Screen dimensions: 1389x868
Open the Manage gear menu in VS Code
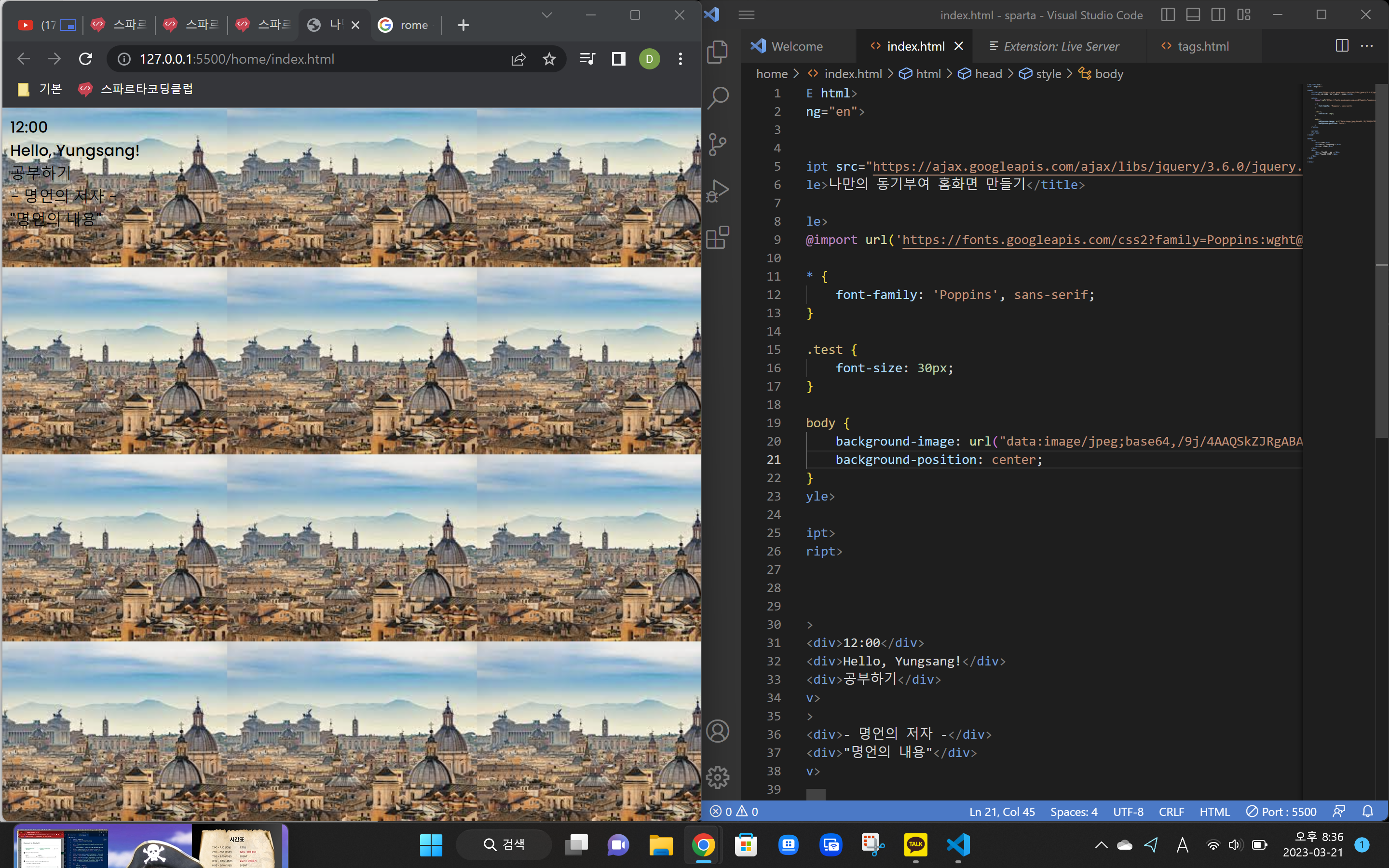tap(718, 777)
